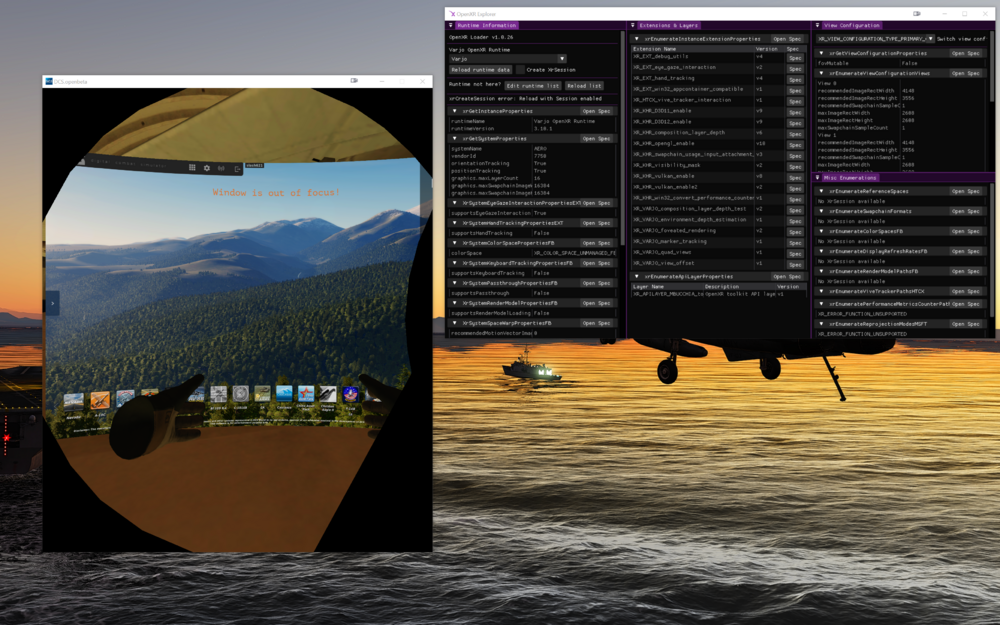The height and width of the screenshot is (625, 1000).
Task: Click the xrCreateSession error message text
Action: (525, 99)
